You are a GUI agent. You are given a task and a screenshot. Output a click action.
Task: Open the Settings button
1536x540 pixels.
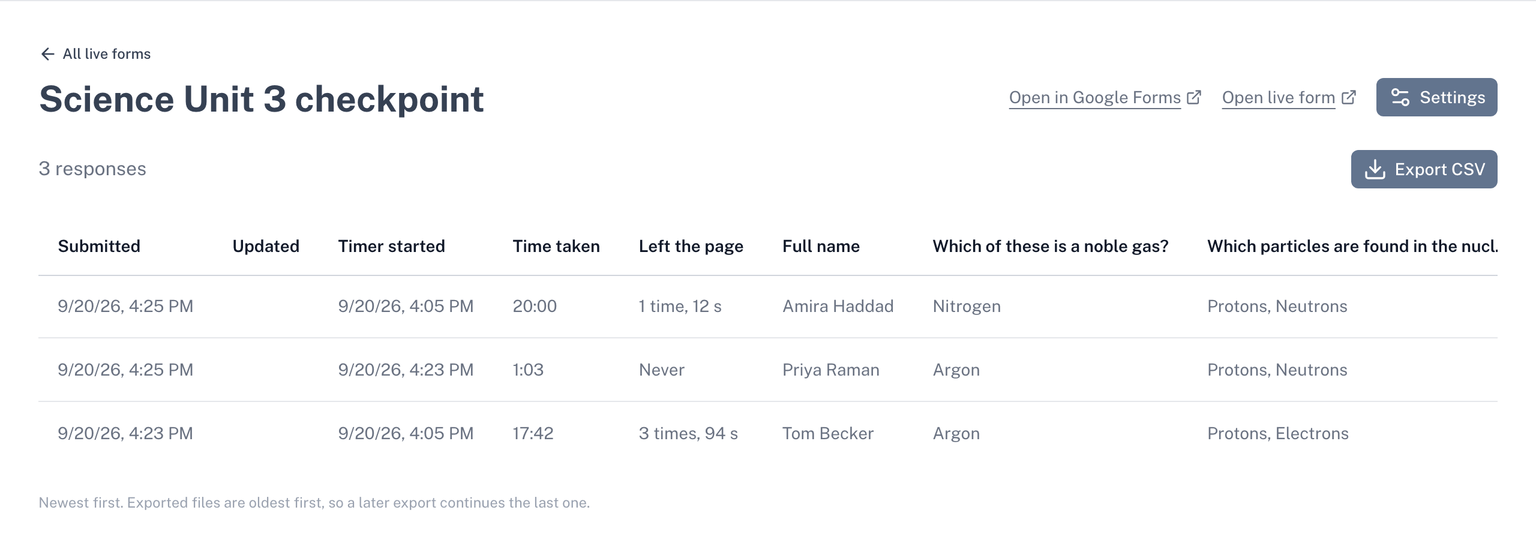pos(1436,97)
